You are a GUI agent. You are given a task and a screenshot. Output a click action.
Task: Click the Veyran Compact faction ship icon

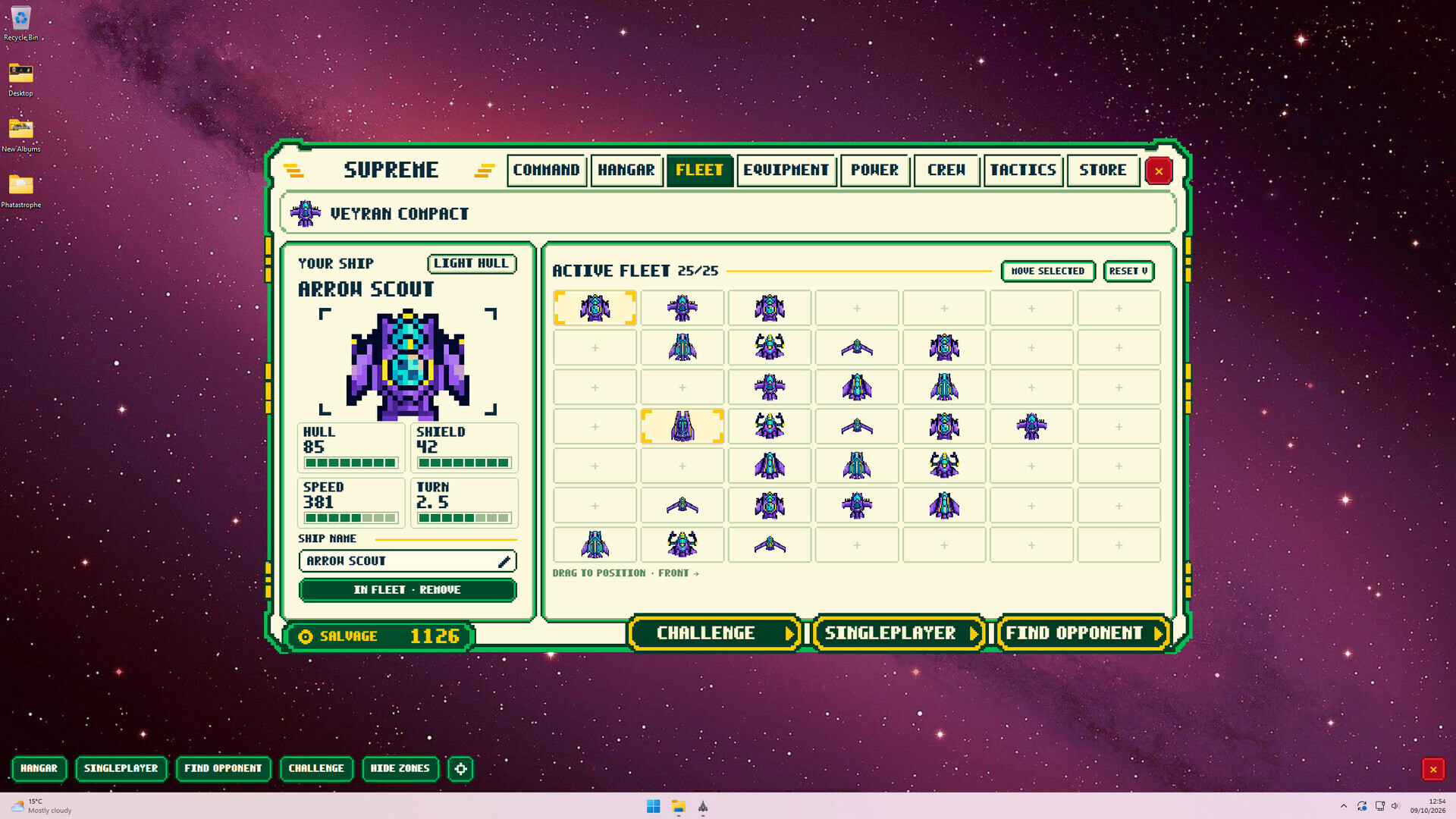click(x=305, y=213)
